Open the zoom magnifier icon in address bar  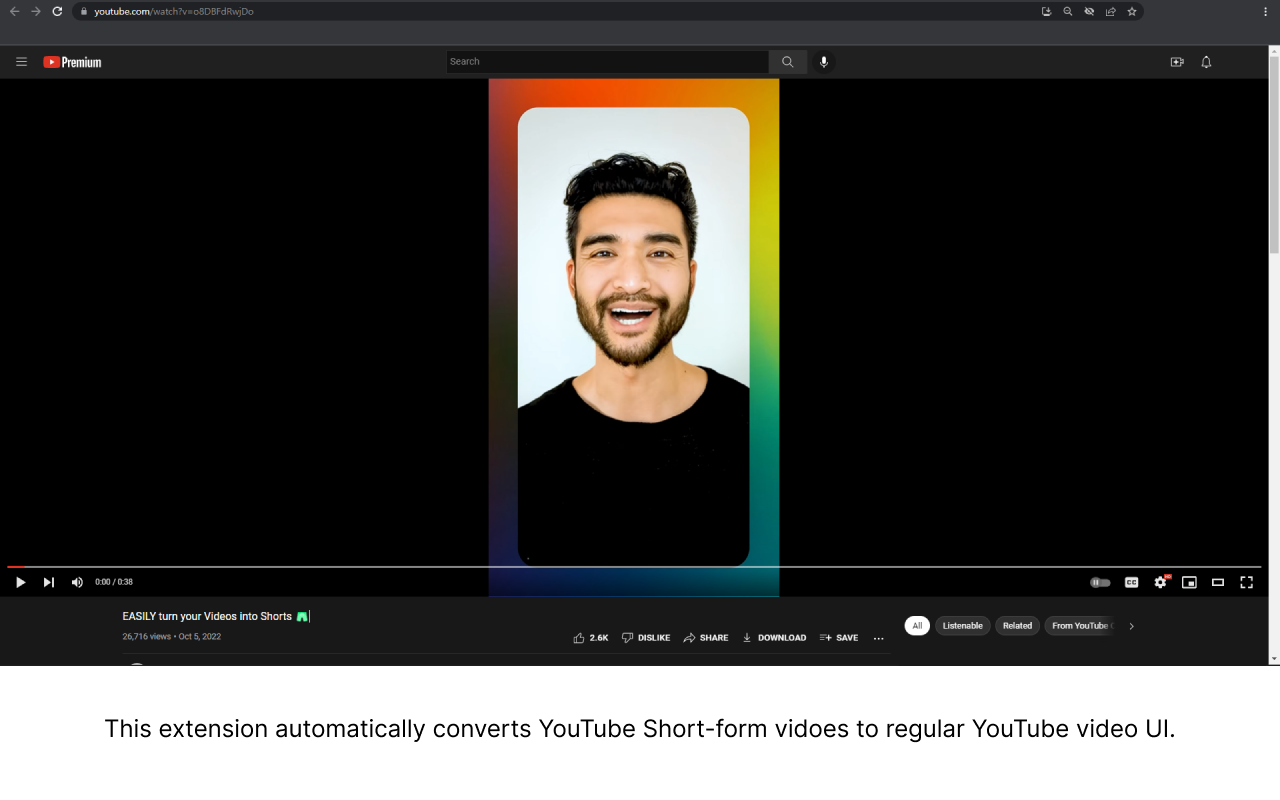(1068, 11)
